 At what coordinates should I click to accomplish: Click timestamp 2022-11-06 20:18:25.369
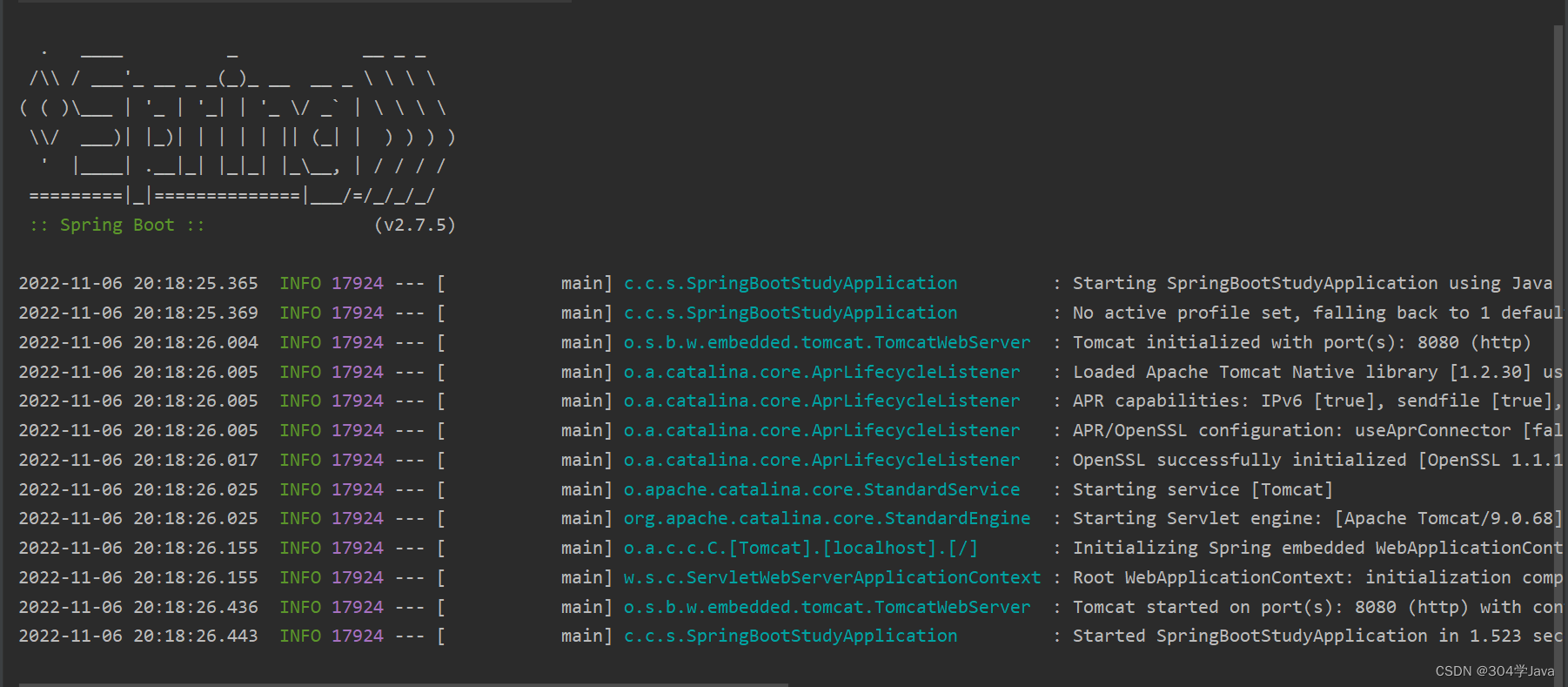138,313
